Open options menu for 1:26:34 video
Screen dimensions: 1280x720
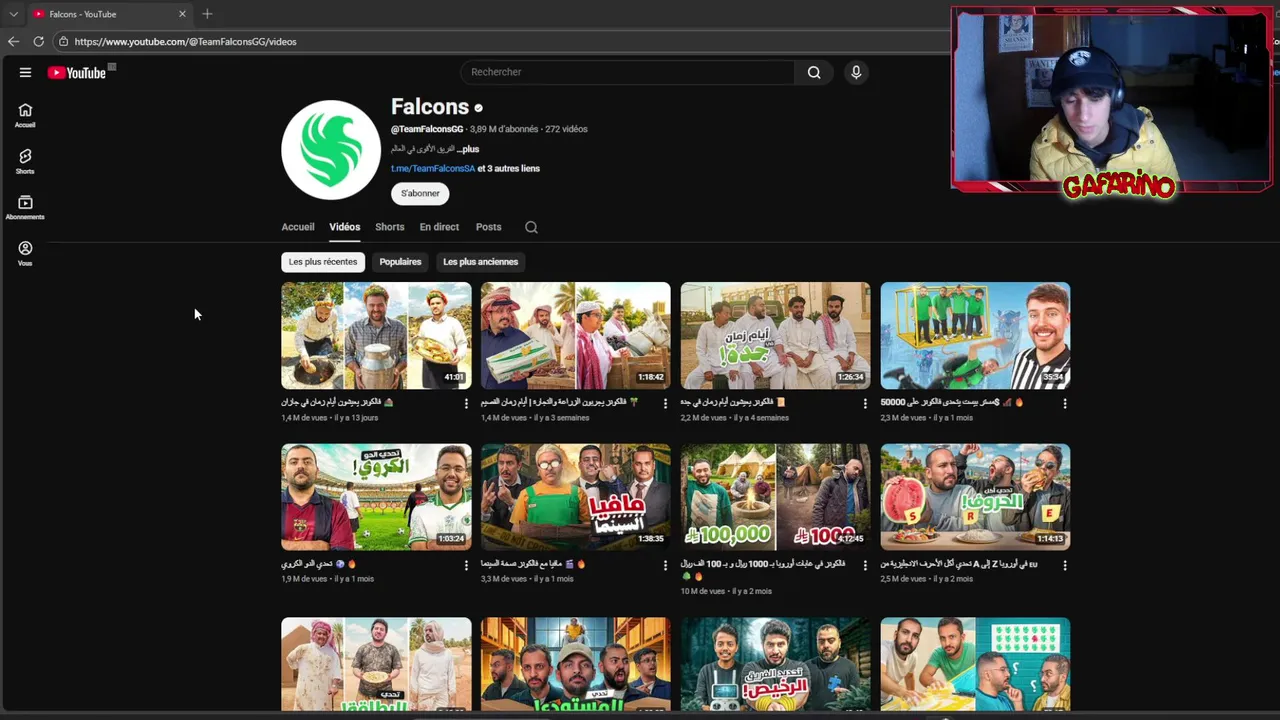coord(865,403)
